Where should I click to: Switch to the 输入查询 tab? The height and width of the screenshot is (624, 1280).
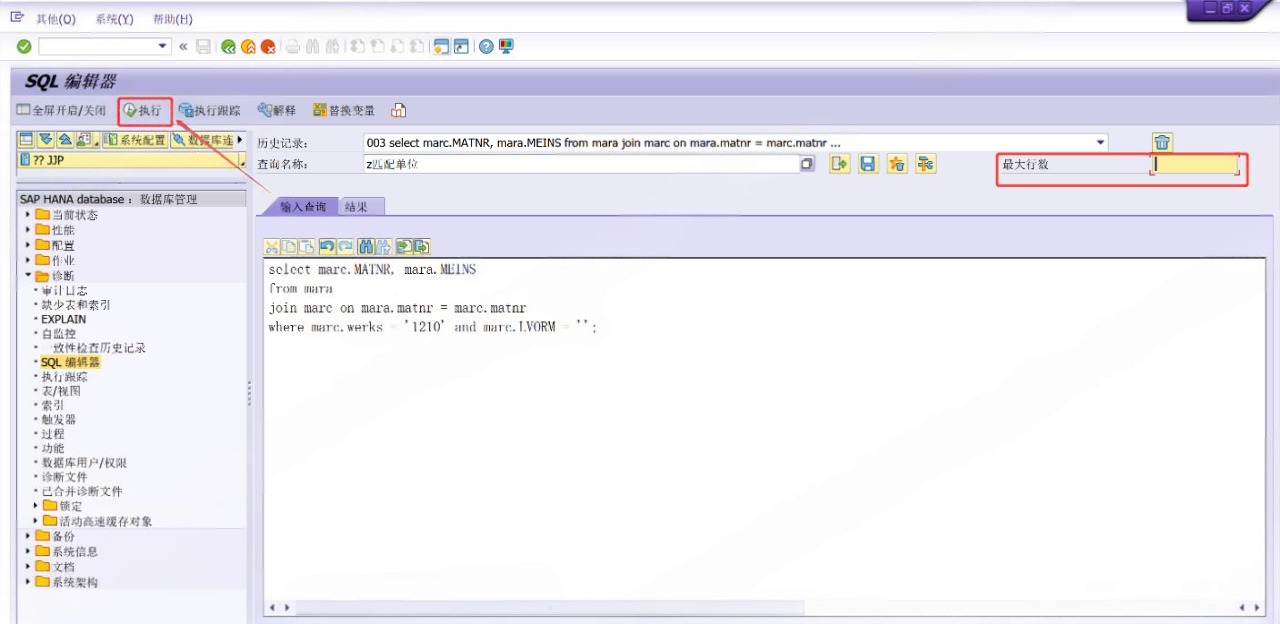302,206
